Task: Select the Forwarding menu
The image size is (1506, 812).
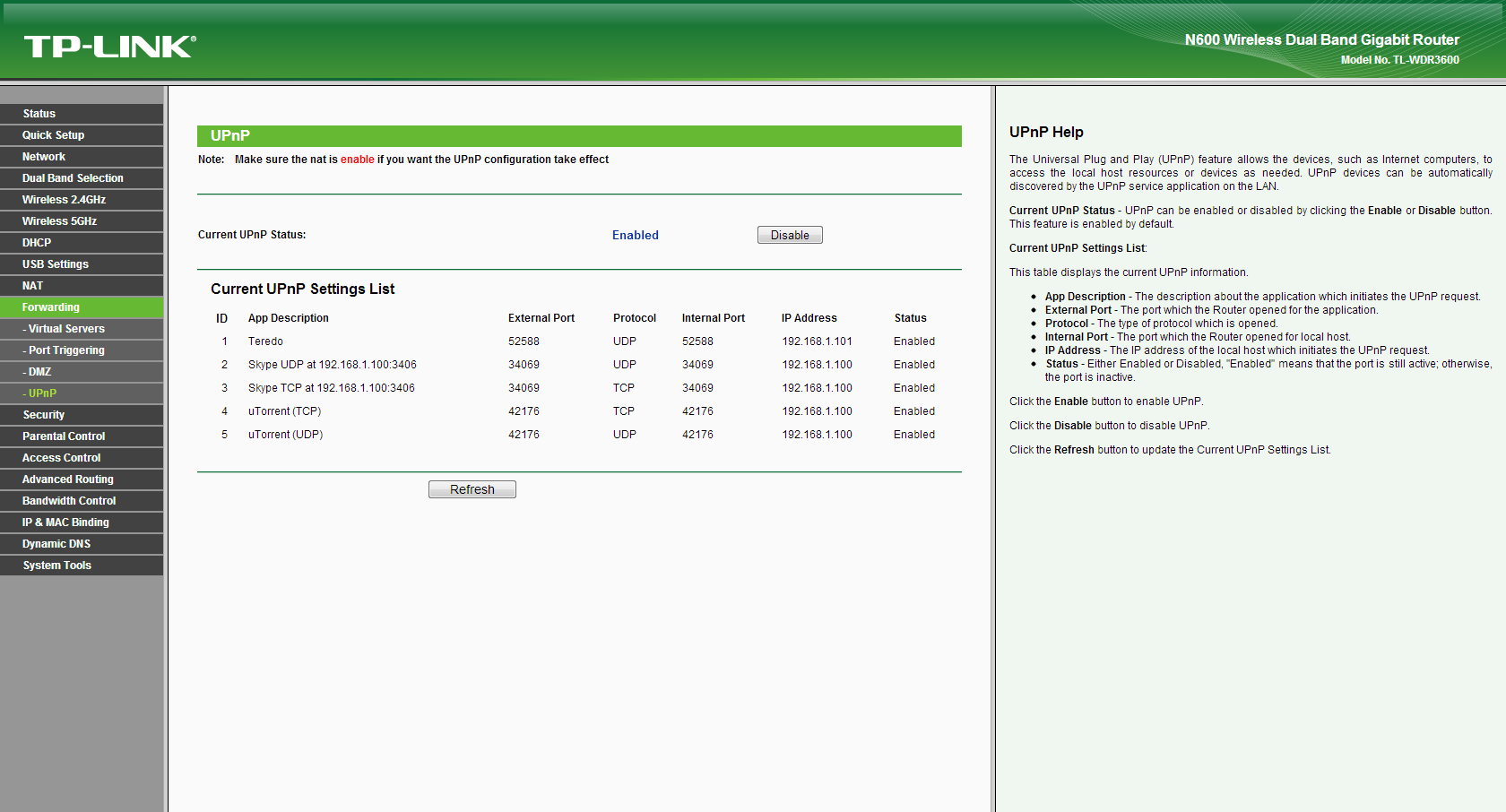Action: (x=82, y=307)
